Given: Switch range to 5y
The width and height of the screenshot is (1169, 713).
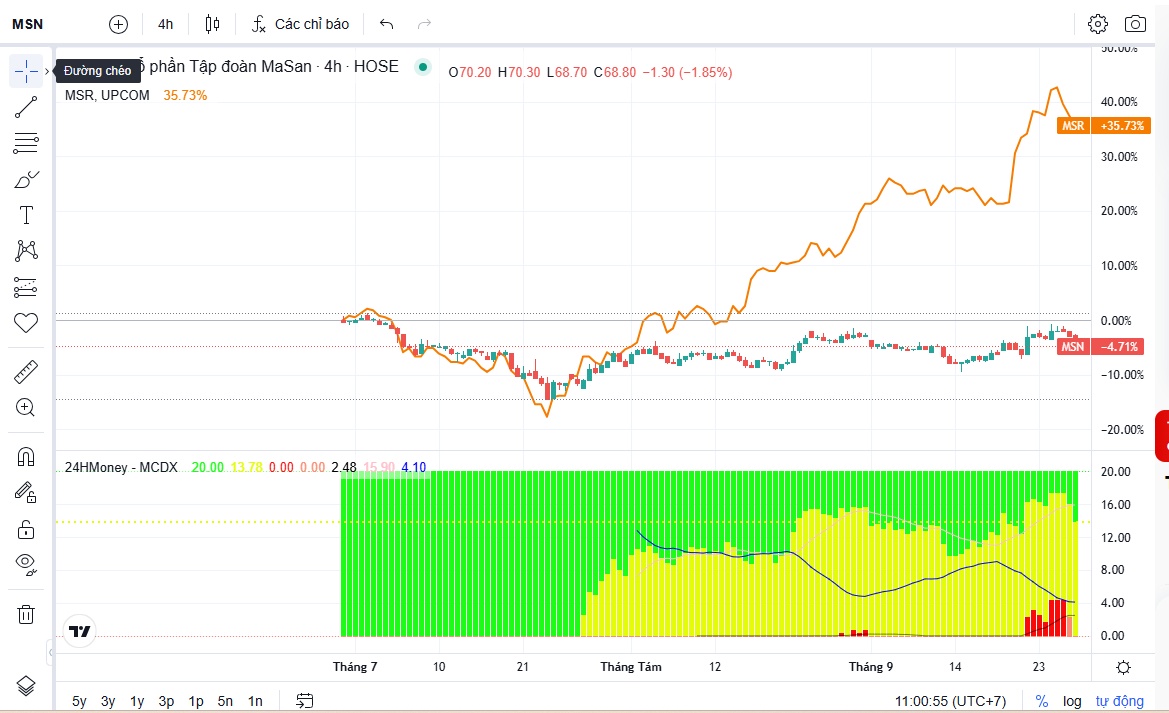Looking at the screenshot, I should point(79,701).
